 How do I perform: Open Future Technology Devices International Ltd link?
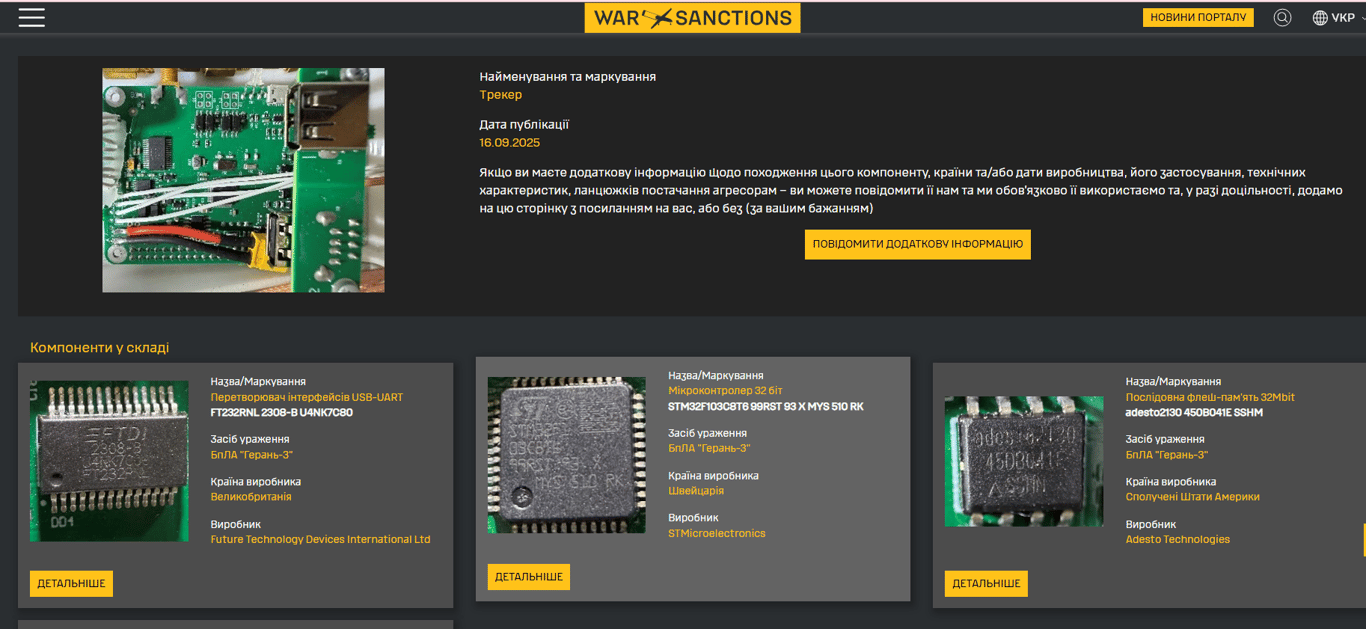pos(320,540)
